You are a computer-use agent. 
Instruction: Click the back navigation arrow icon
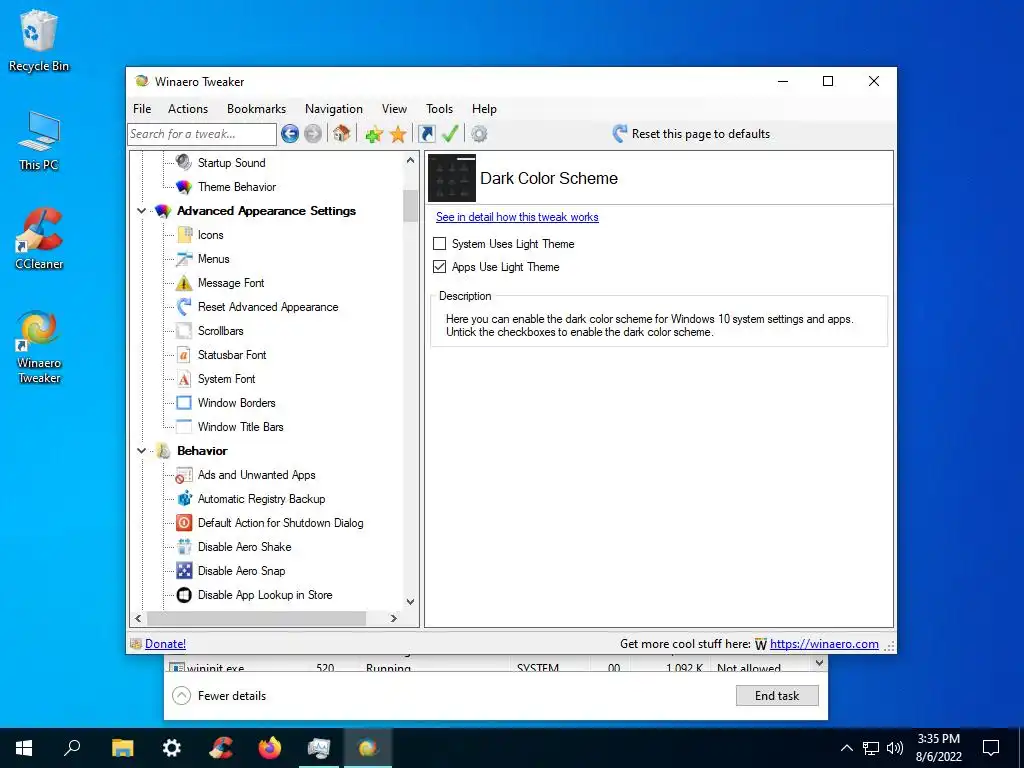(290, 134)
